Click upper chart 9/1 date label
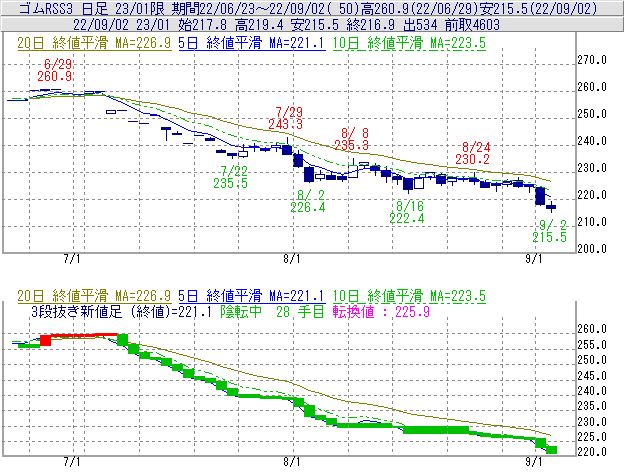 (x=534, y=259)
